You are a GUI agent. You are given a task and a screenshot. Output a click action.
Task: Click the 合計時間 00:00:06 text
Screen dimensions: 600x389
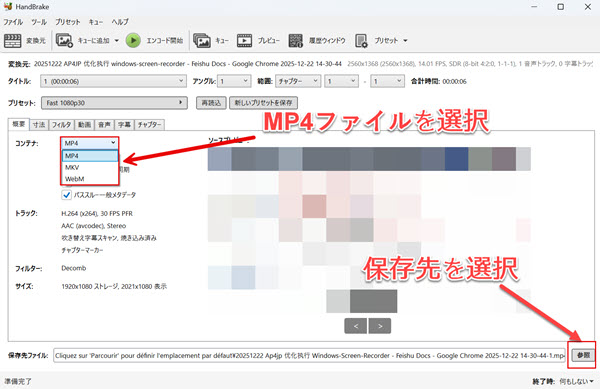point(439,81)
